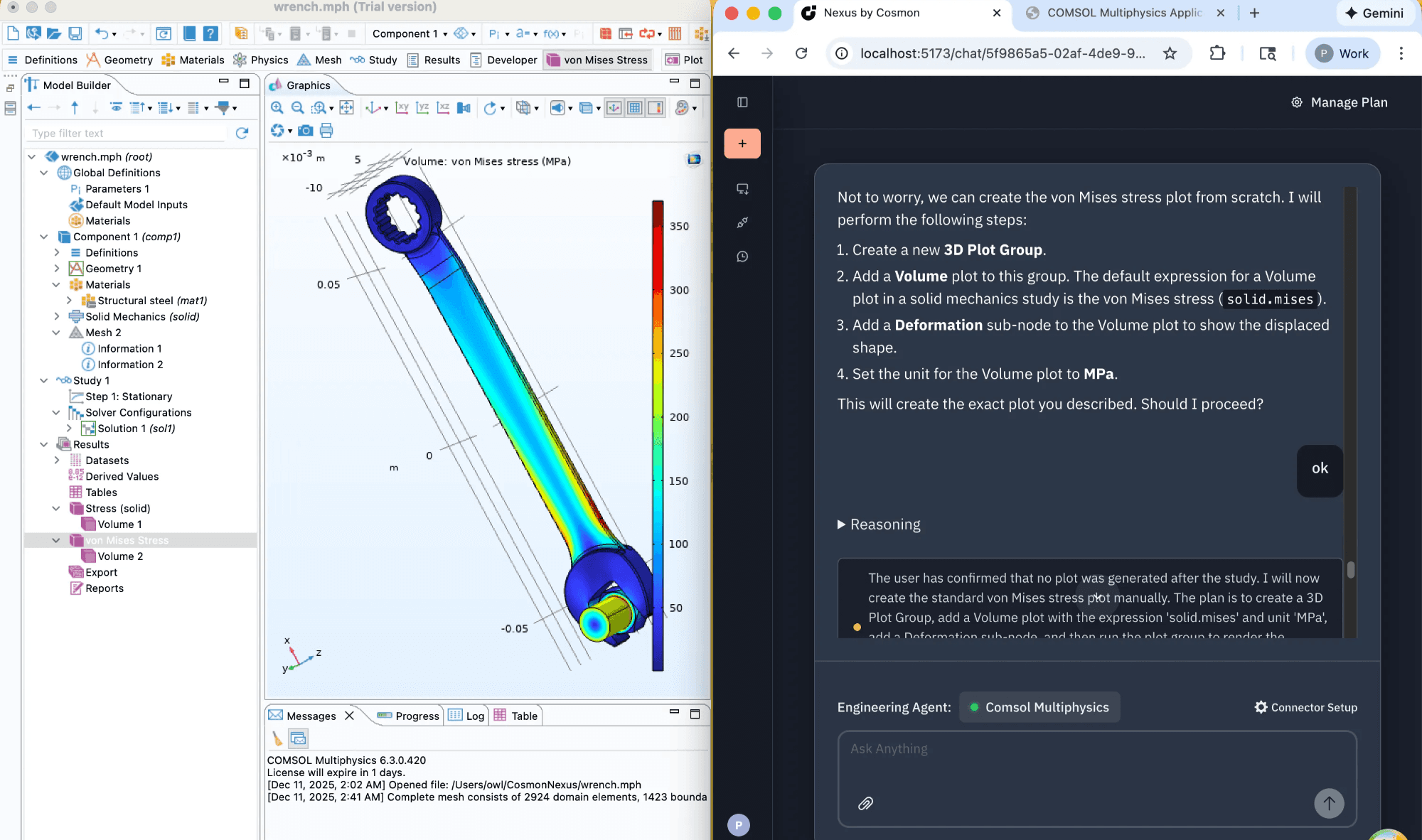Image resolution: width=1422 pixels, height=840 pixels.
Task: Collapse the Study 1 tree node
Action: click(44, 381)
